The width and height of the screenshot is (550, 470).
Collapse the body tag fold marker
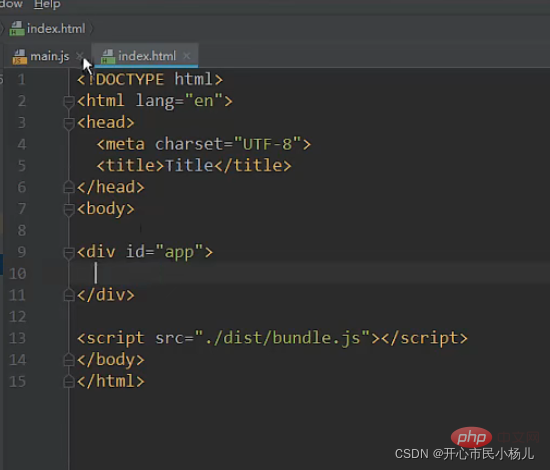68,209
